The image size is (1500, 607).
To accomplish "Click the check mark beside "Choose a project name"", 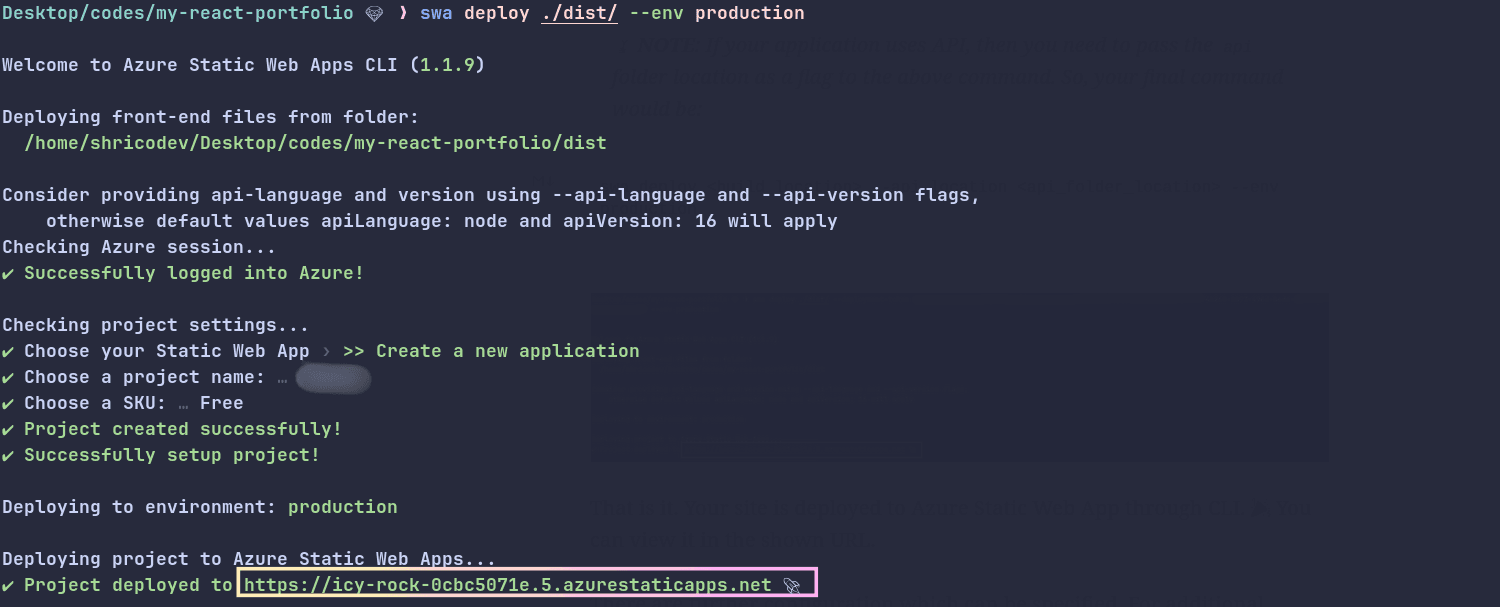I will coord(8,377).
